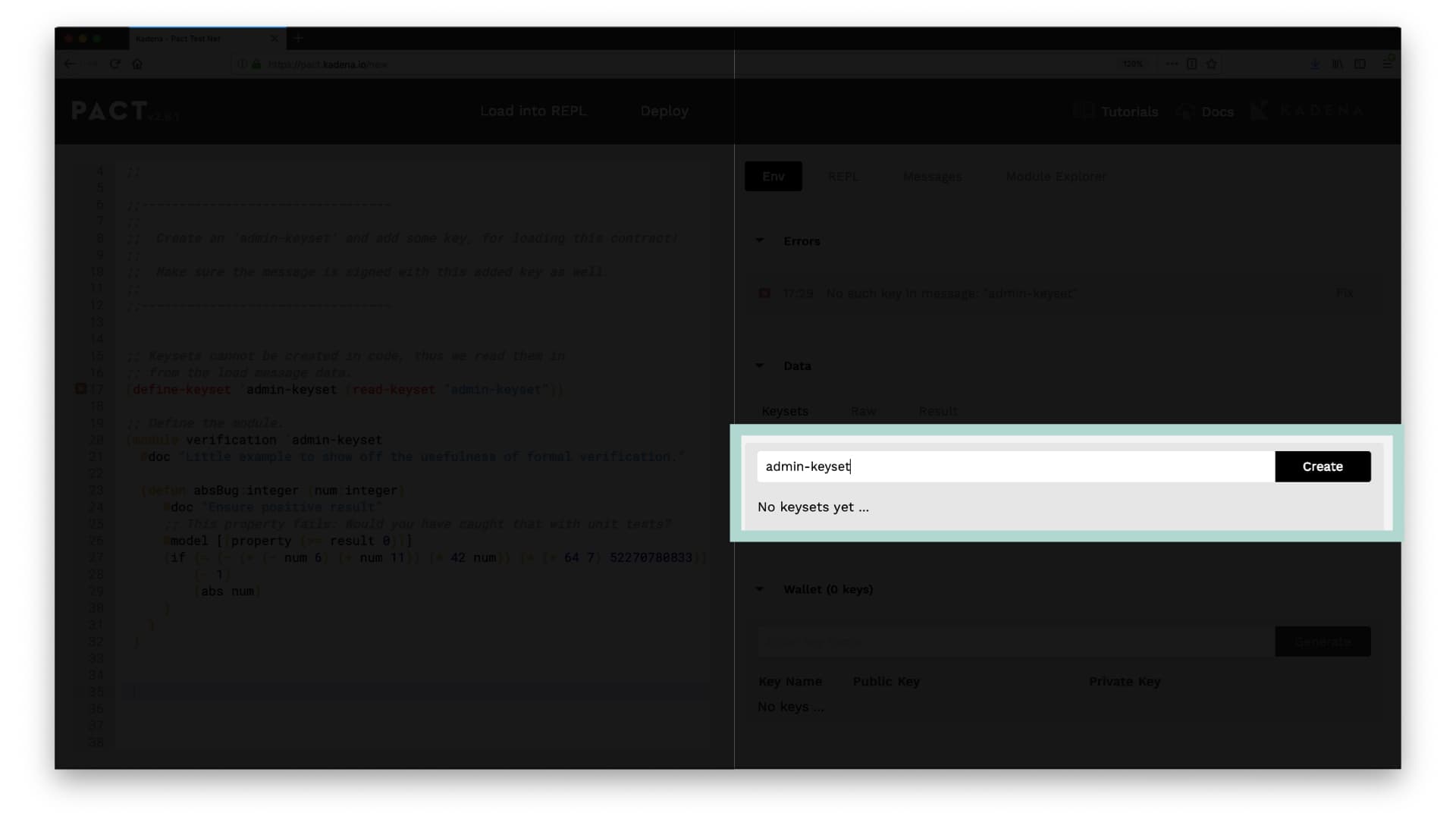Click the Key Name column header

tap(790, 682)
